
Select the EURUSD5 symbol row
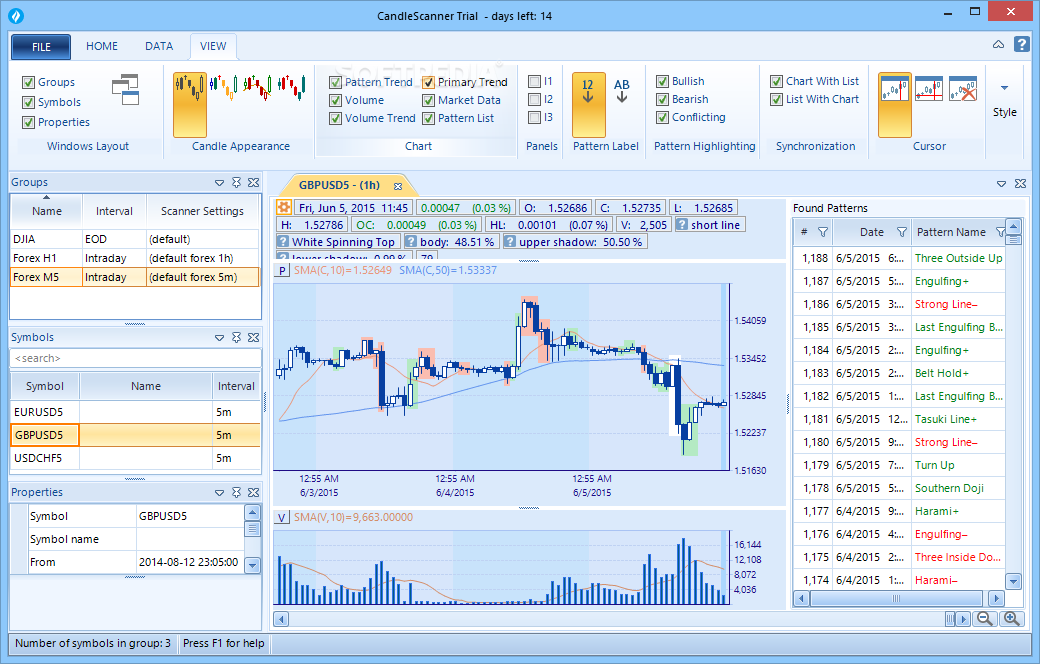135,412
